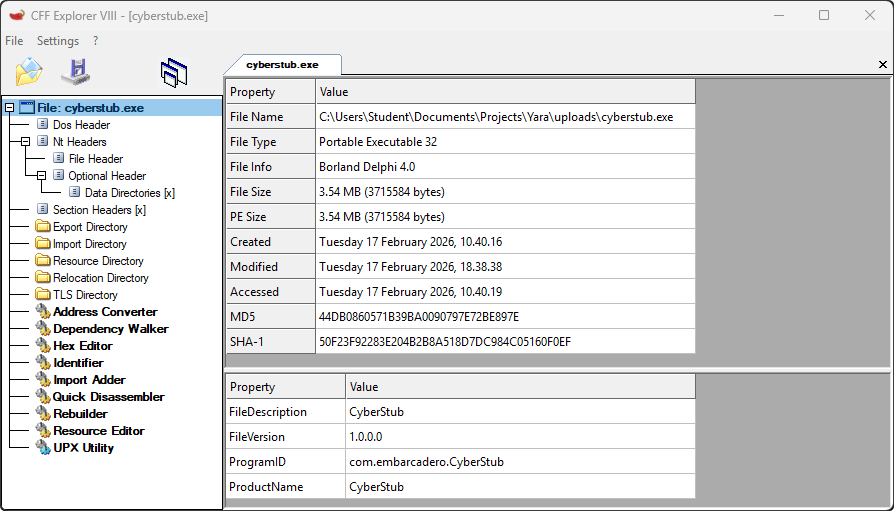Viewport: 894px width, 511px height.
Task: Open the Resource Editor tool
Action: point(98,431)
